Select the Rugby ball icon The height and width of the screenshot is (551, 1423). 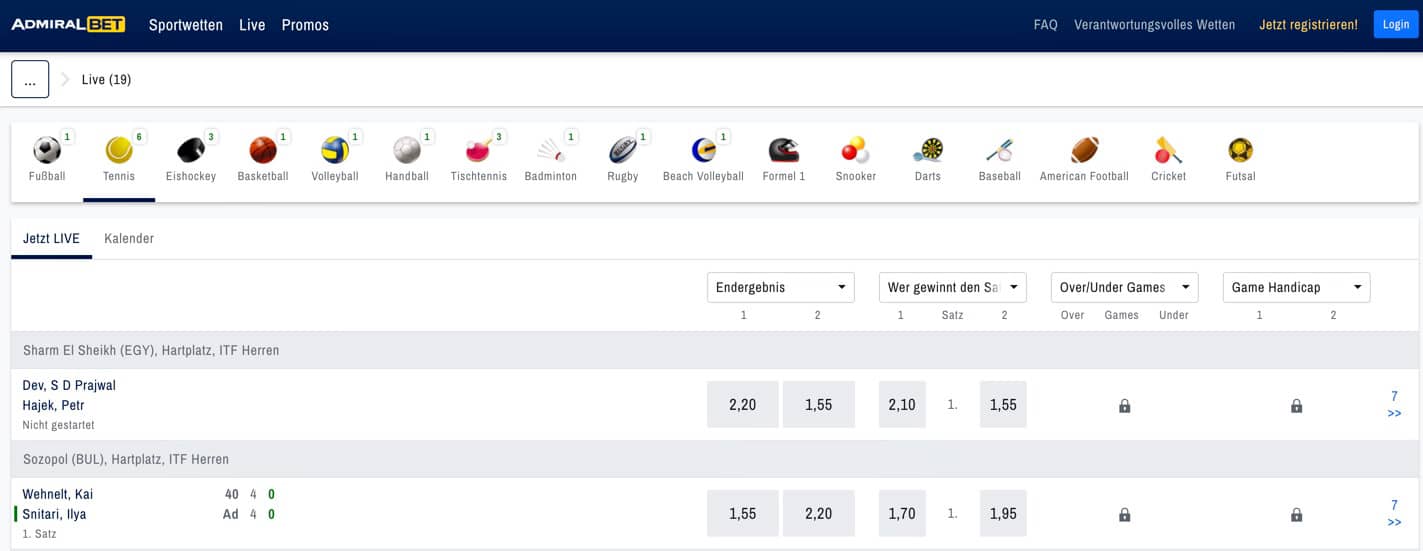(622, 151)
